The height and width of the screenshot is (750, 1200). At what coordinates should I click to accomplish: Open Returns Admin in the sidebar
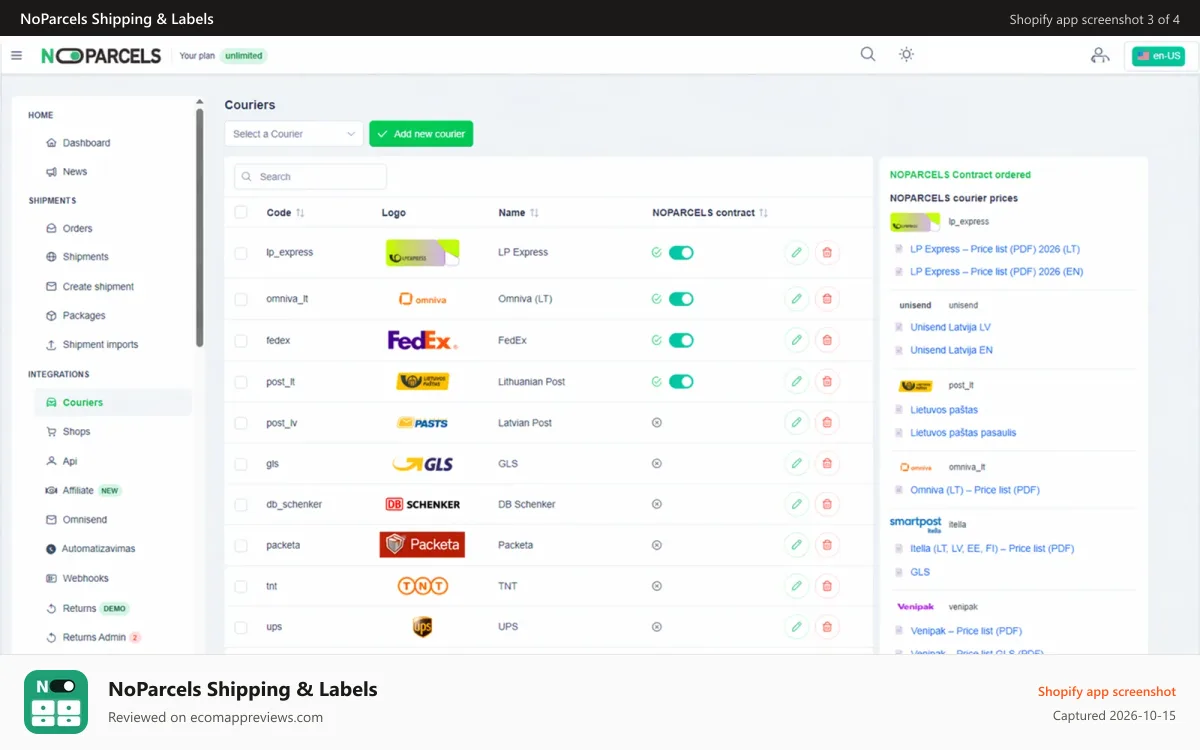tap(94, 637)
